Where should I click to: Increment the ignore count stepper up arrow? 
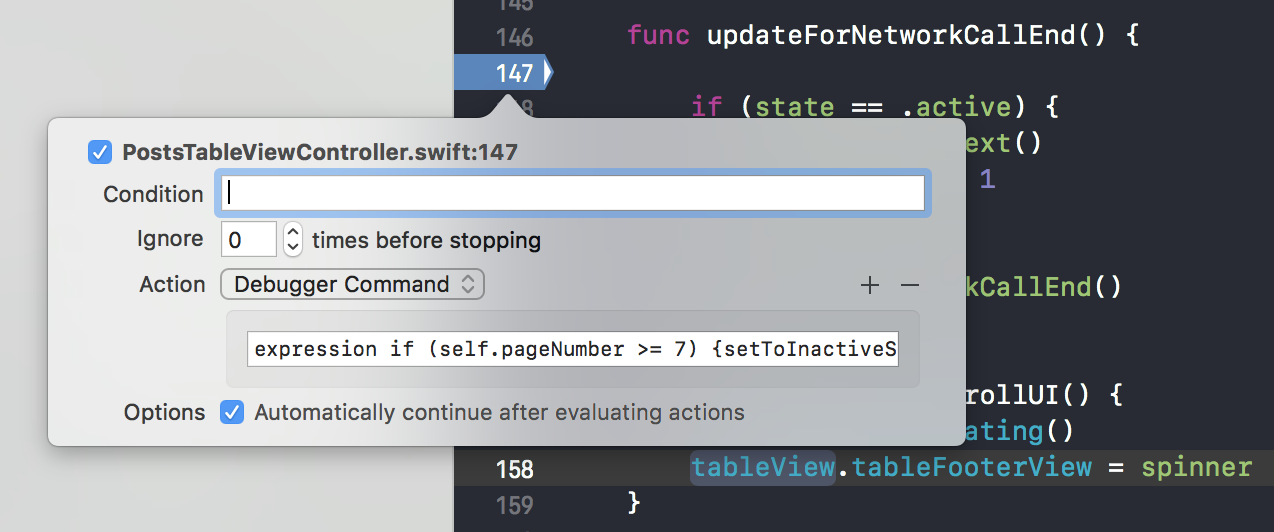coord(293,233)
